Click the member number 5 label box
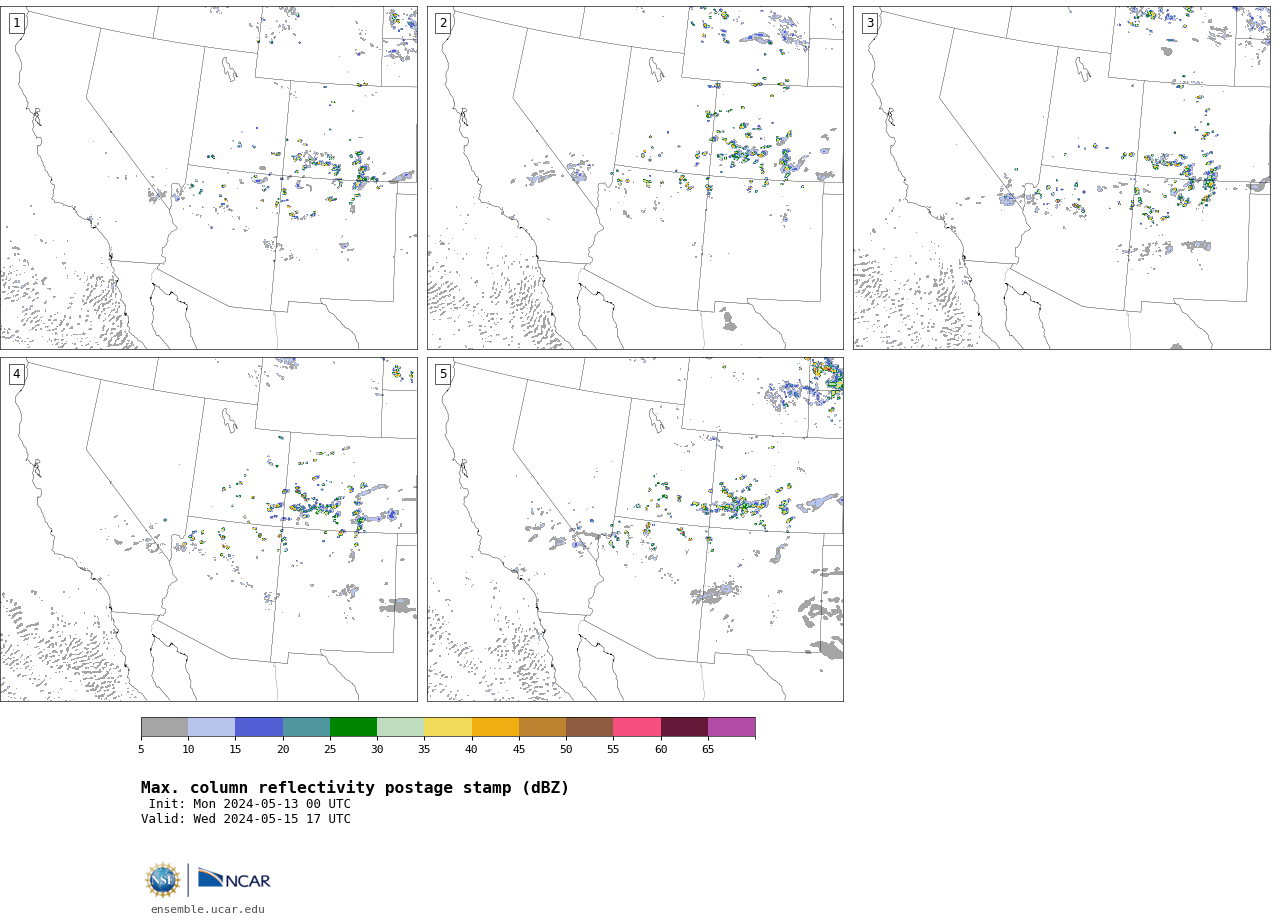Image resolution: width=1280 pixels, height=920 pixels. (x=443, y=374)
